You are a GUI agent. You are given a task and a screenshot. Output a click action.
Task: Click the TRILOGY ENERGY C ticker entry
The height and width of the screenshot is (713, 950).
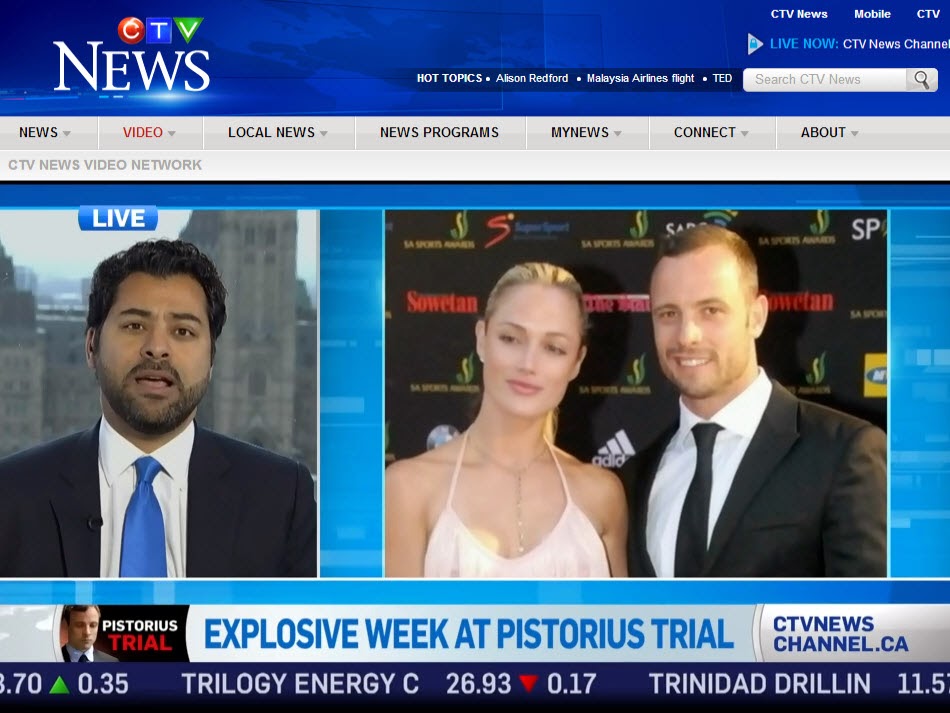301,684
